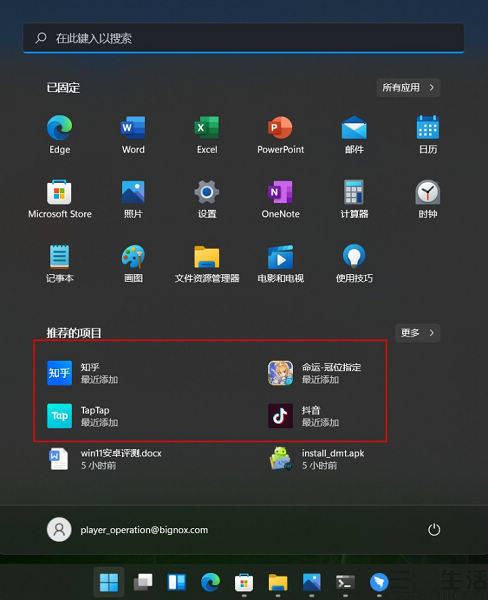Click the search box at top
The image size is (488, 600).
click(x=243, y=38)
